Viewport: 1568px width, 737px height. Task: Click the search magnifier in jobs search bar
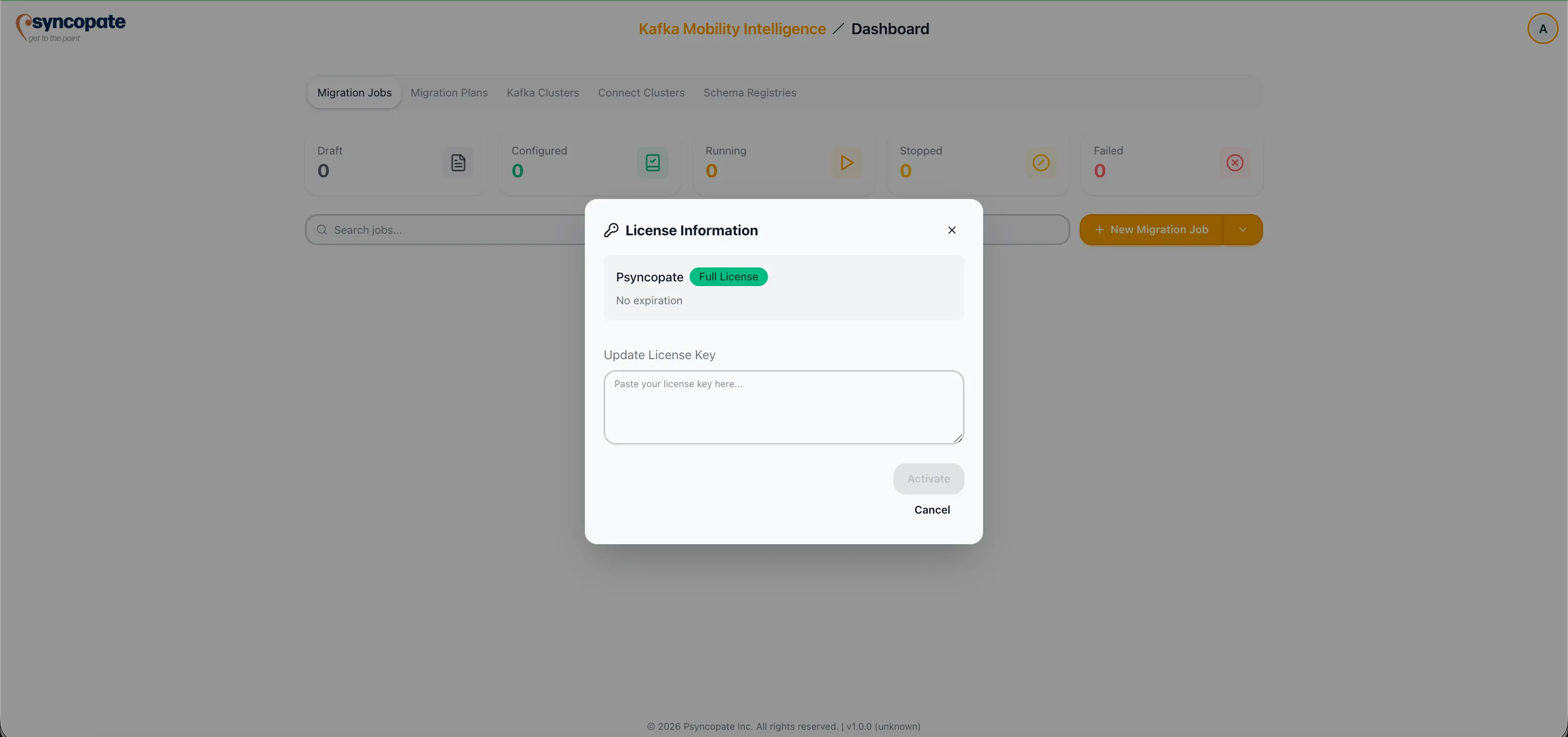tap(322, 230)
